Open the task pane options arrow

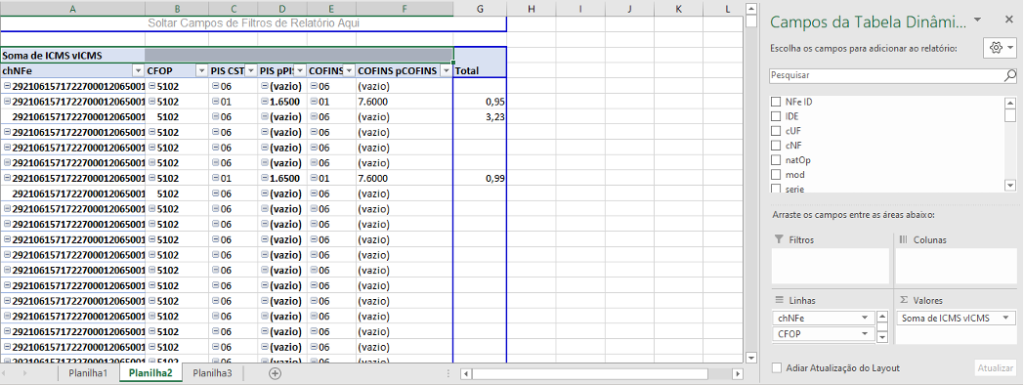[977, 20]
